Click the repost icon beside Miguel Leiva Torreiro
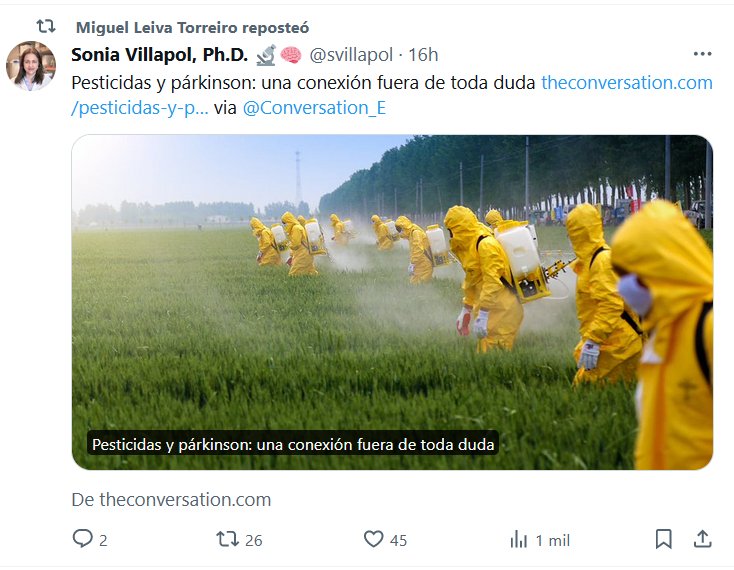Screen dimensions: 734x570 coord(46,26)
